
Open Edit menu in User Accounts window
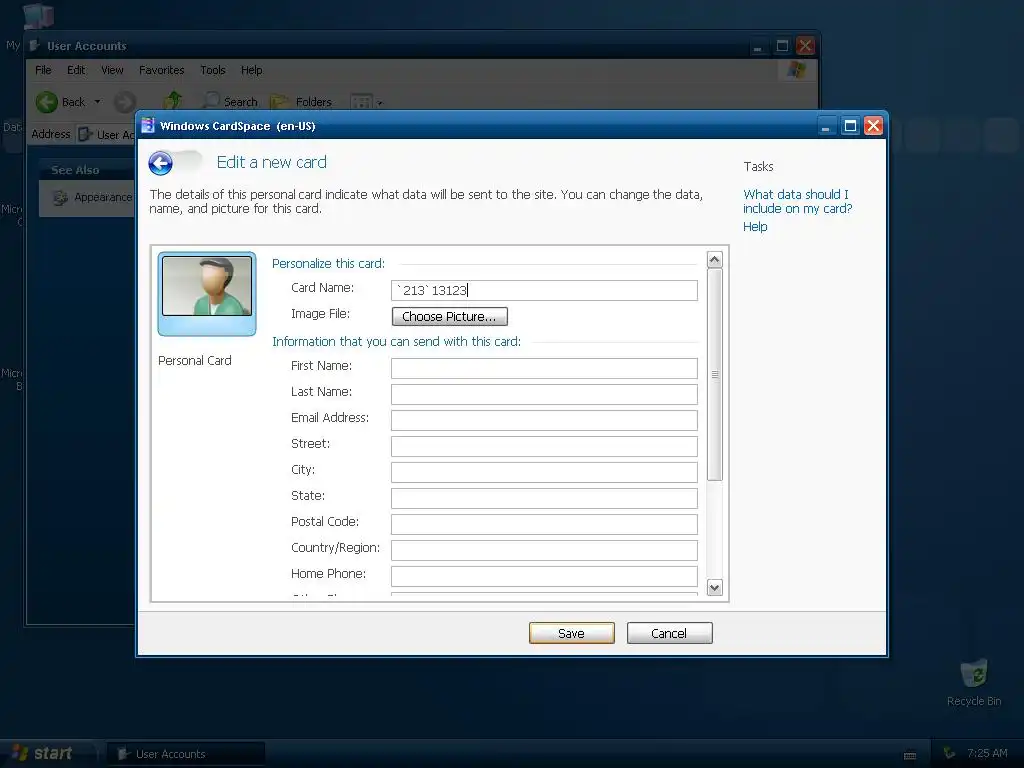76,70
